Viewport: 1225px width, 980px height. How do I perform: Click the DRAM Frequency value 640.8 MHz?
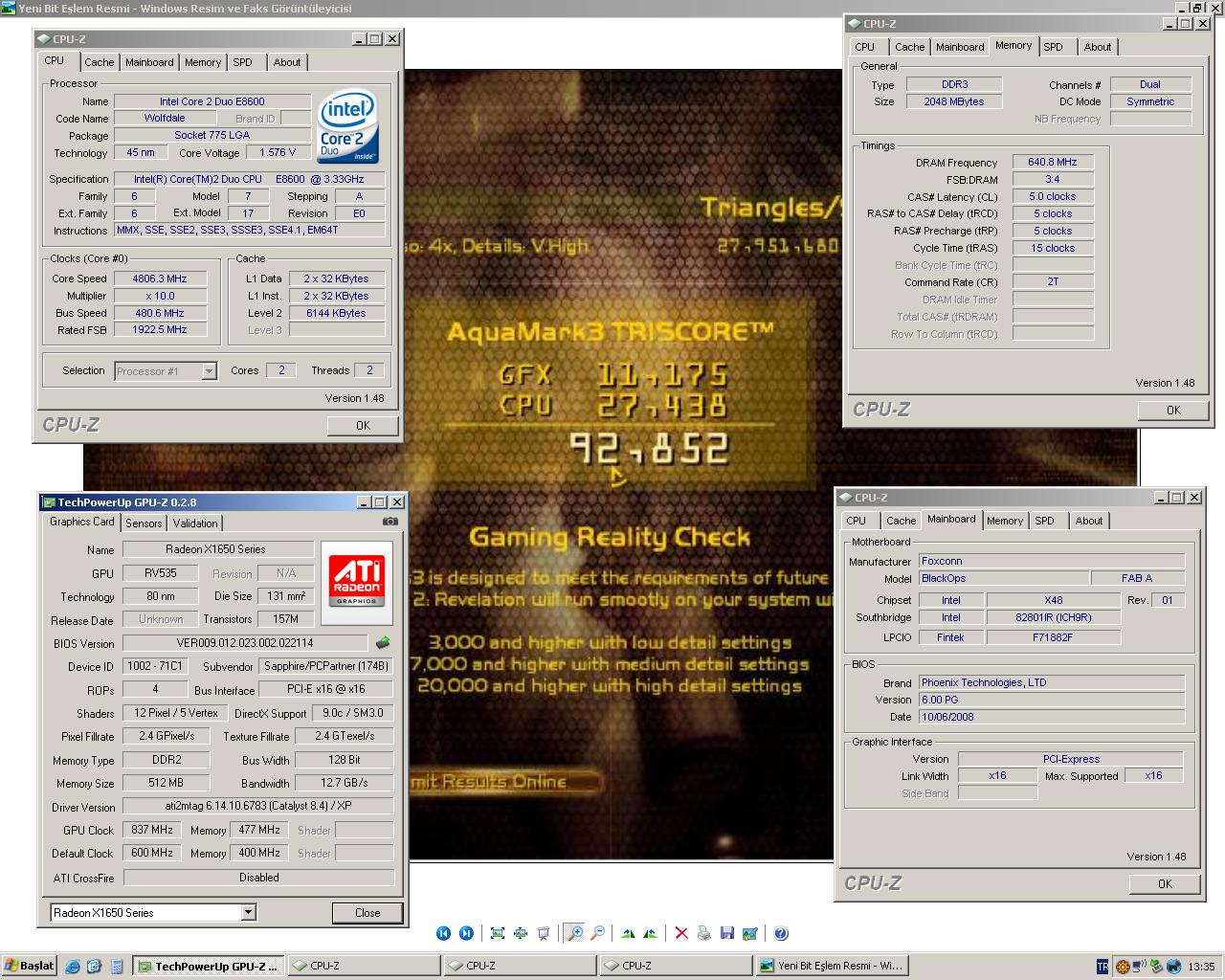1053,162
